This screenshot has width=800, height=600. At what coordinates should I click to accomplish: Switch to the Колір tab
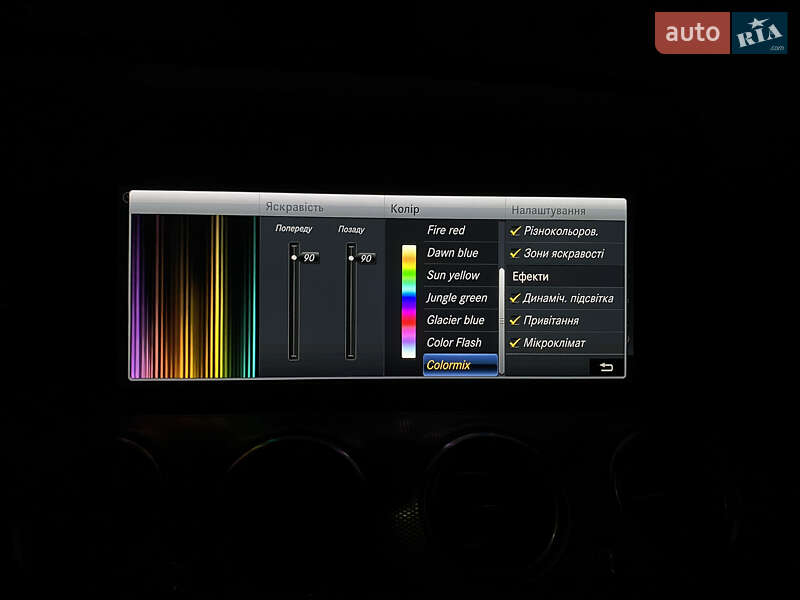pos(405,209)
